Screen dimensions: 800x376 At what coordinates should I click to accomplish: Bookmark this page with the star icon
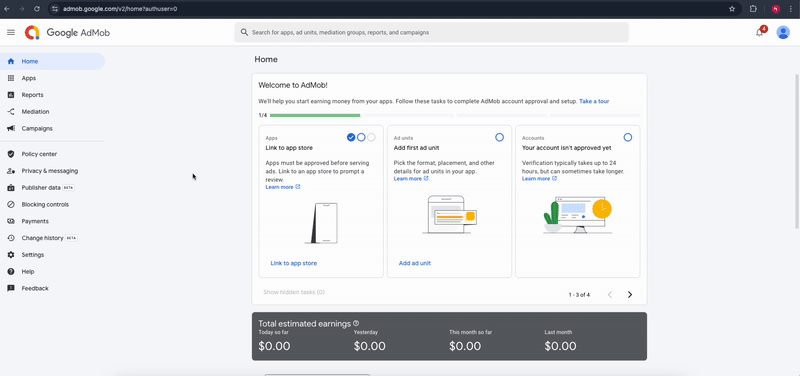732,9
